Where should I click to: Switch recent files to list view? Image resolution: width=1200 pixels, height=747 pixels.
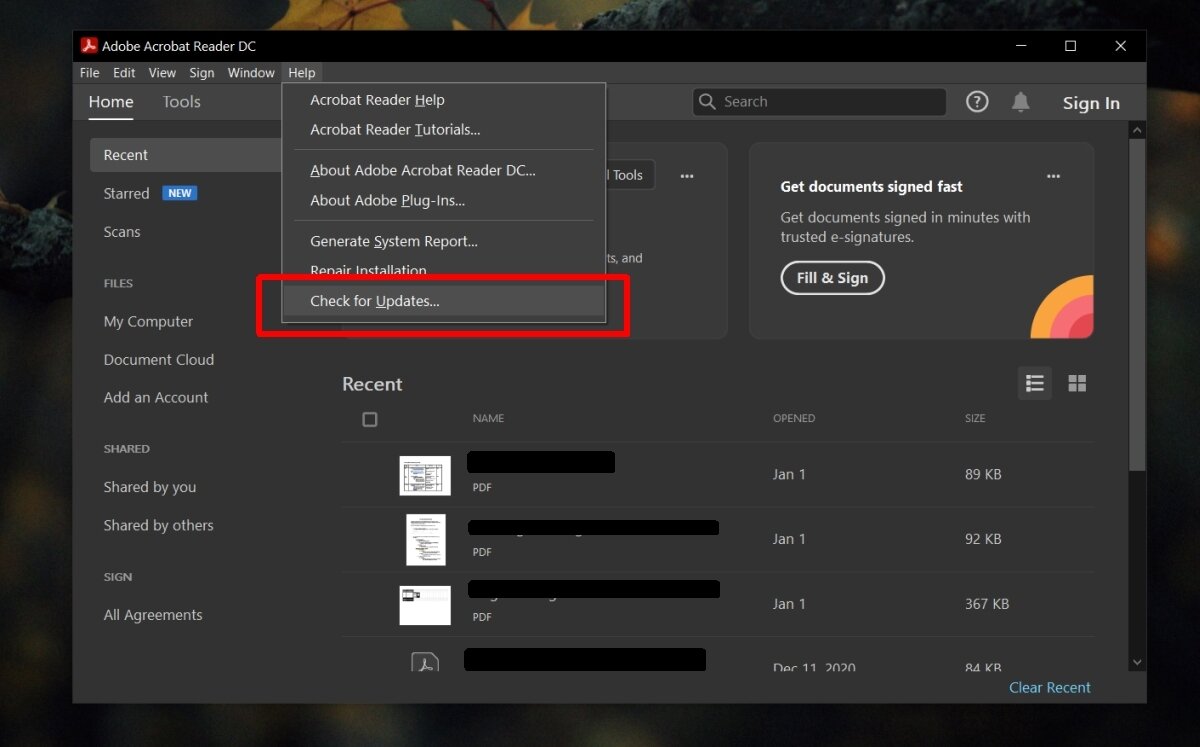(x=1035, y=383)
